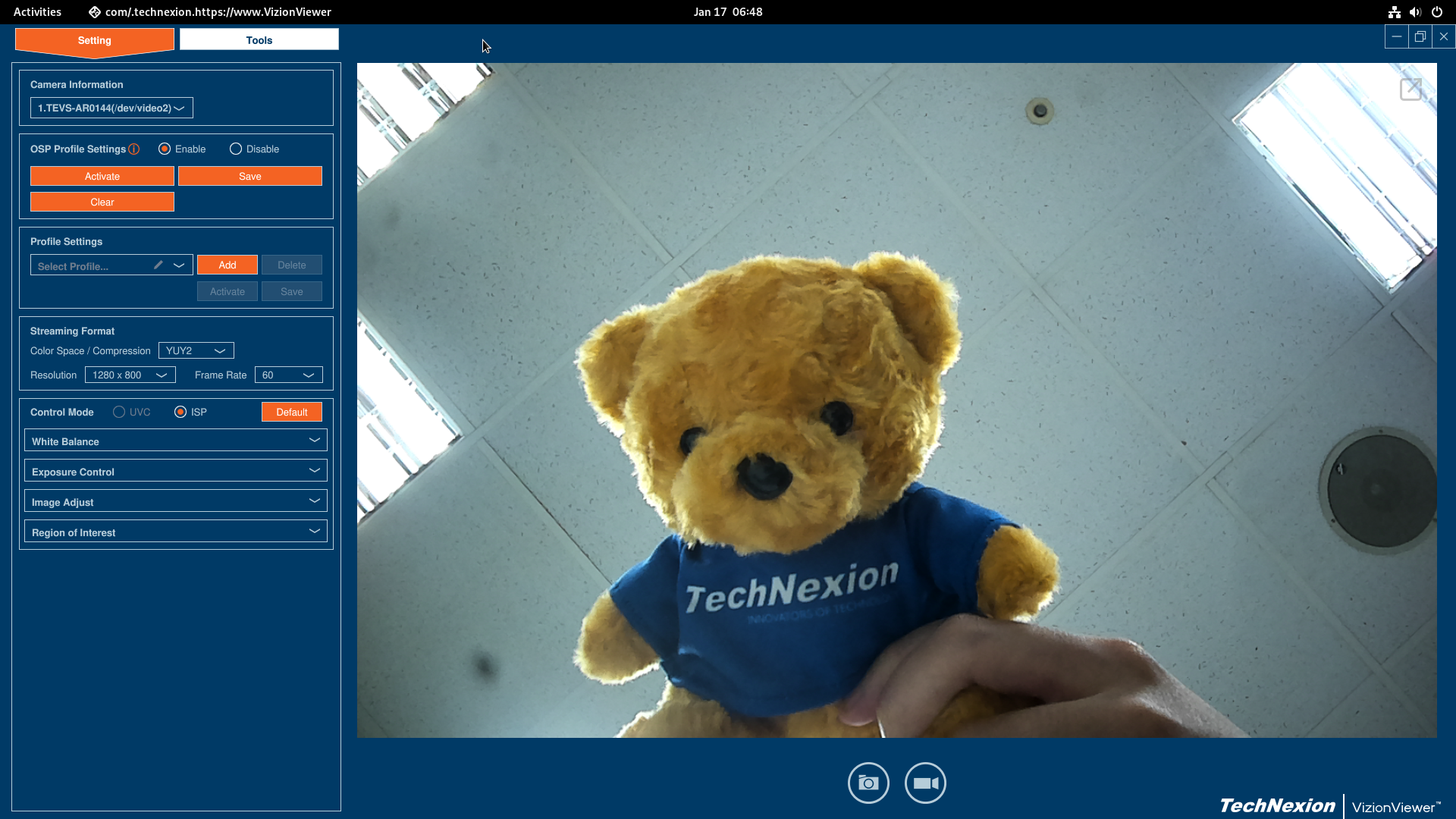Click grey Activate button in Profile Settings

pos(227,291)
